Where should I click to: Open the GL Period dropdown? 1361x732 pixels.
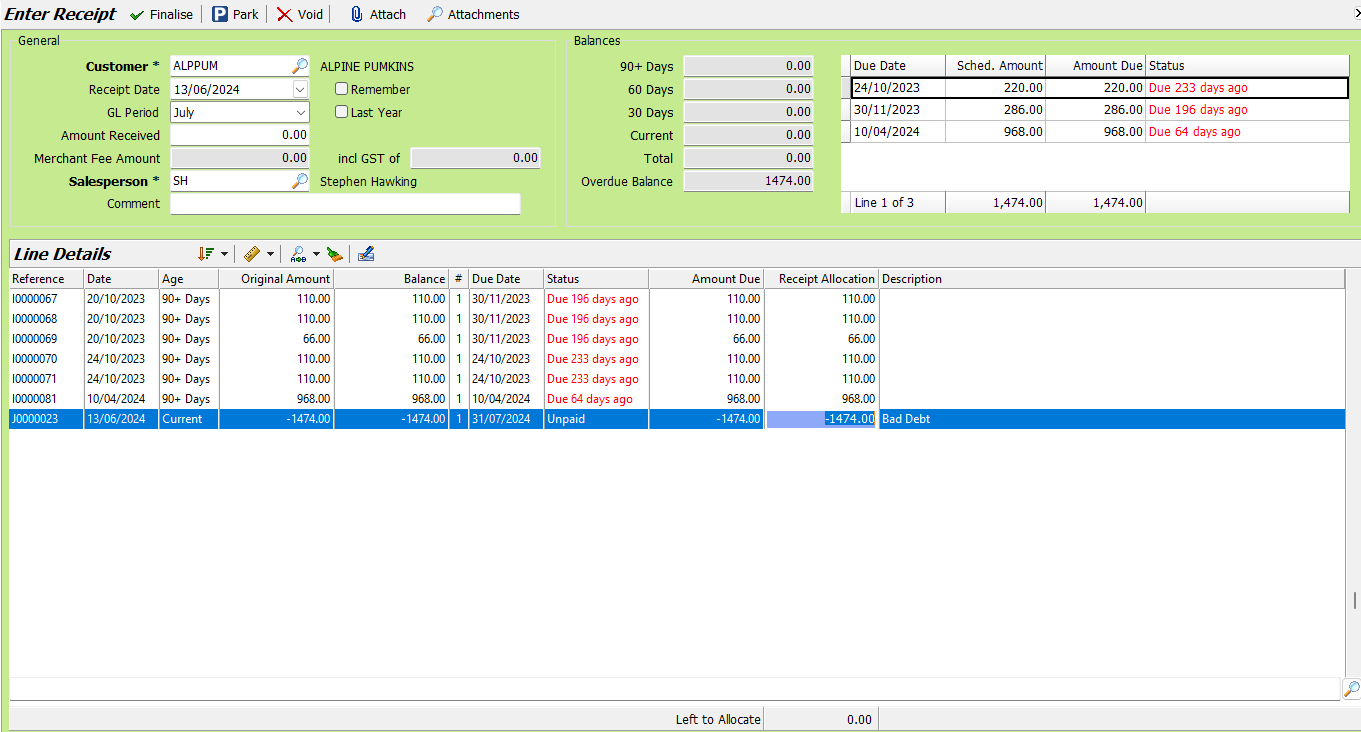click(x=300, y=112)
